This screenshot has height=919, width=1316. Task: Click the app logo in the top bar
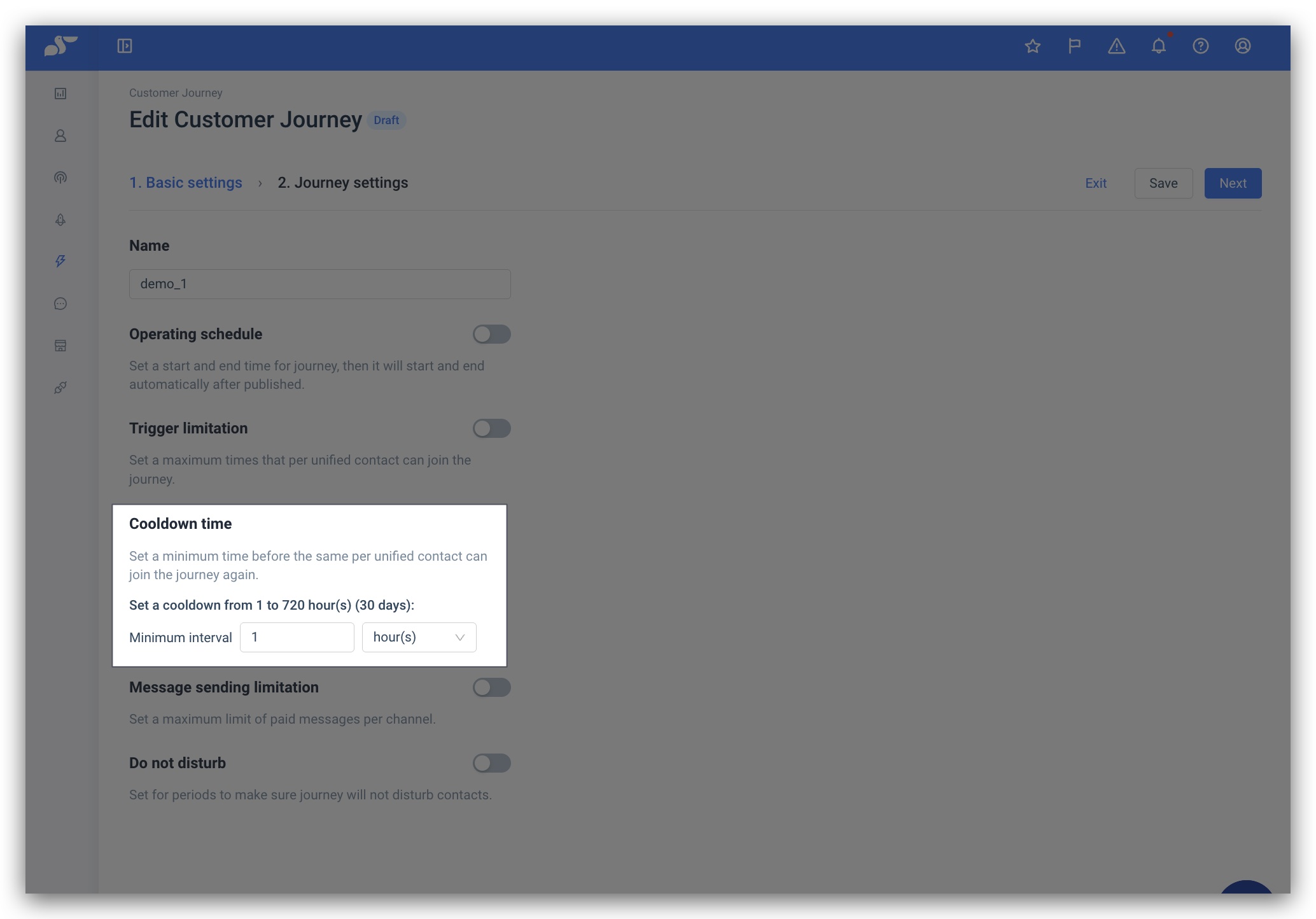pyautogui.click(x=61, y=46)
